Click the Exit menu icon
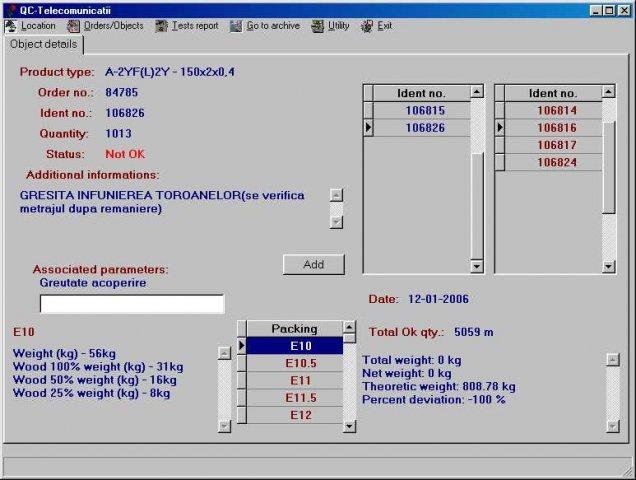The height and width of the screenshot is (480, 636). point(367,26)
